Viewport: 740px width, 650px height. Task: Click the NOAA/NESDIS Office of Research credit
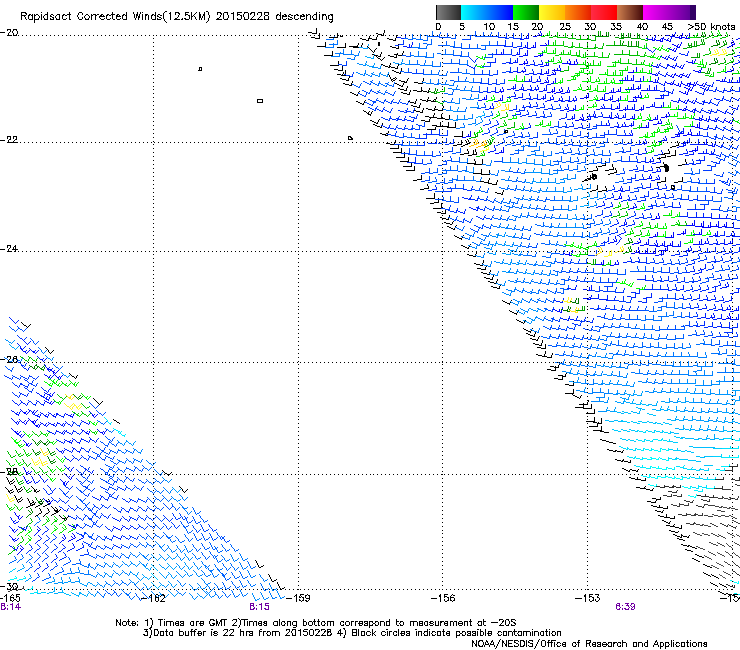589,644
